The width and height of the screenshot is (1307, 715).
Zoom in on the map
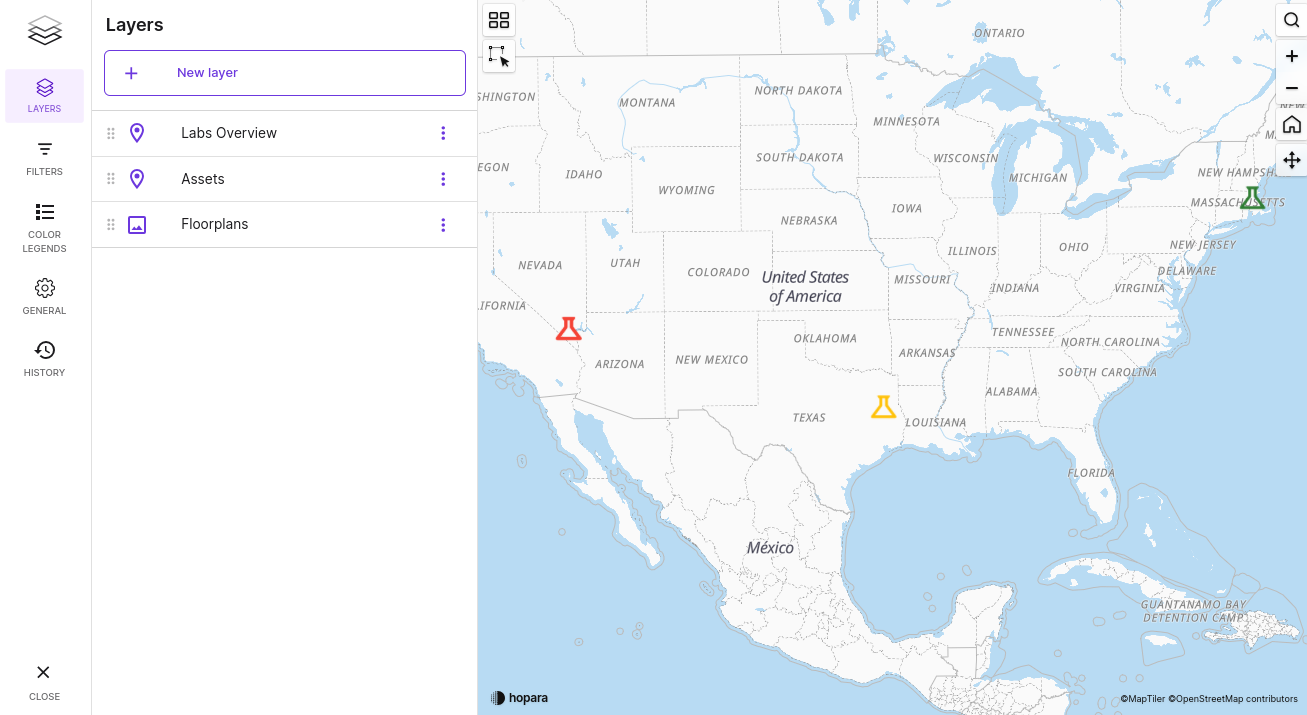coord(1291,57)
